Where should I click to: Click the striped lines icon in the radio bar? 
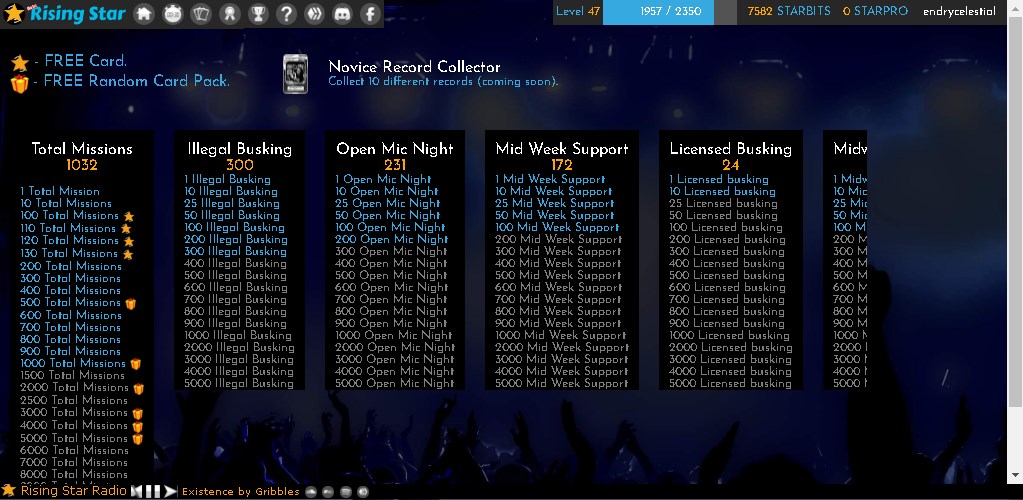point(346,492)
